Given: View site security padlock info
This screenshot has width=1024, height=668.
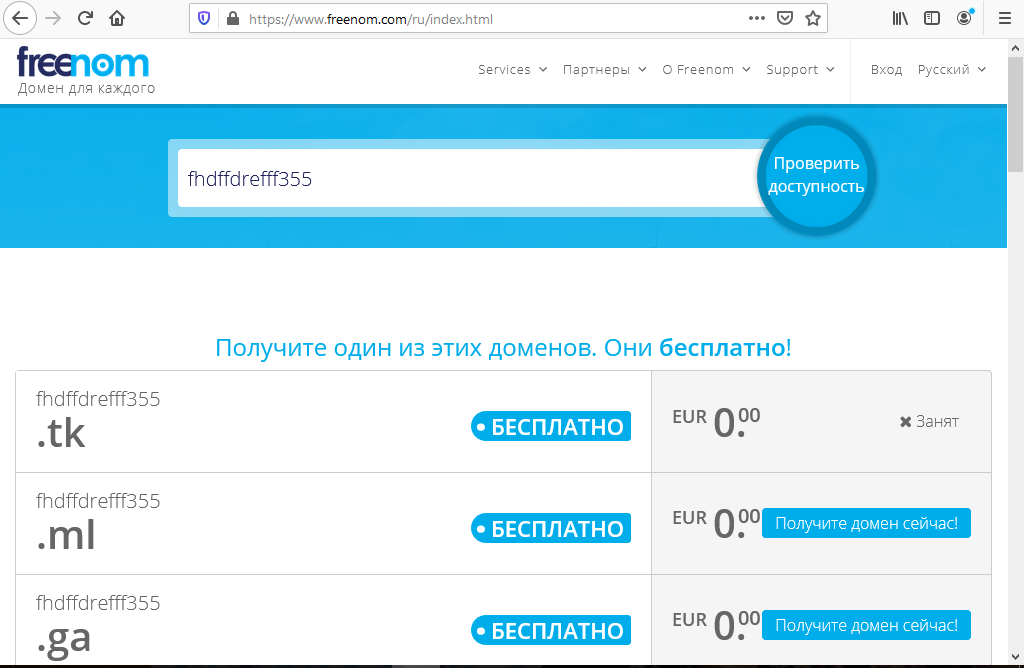Looking at the screenshot, I should [x=232, y=19].
